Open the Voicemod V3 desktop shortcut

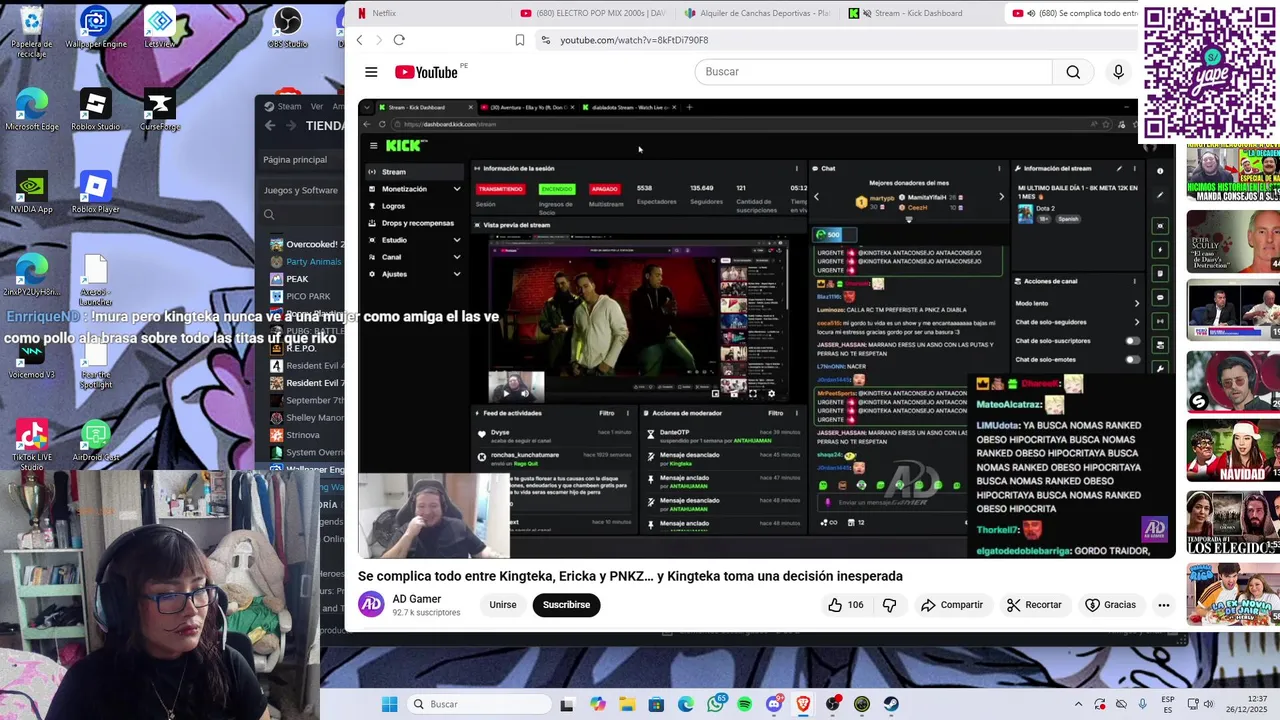pos(31,360)
